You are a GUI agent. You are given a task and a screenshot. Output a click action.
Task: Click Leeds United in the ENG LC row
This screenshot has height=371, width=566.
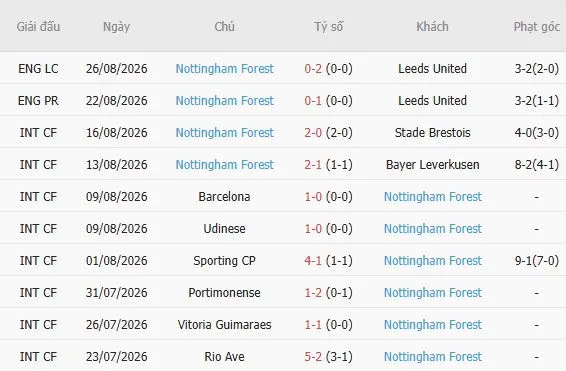(x=432, y=69)
